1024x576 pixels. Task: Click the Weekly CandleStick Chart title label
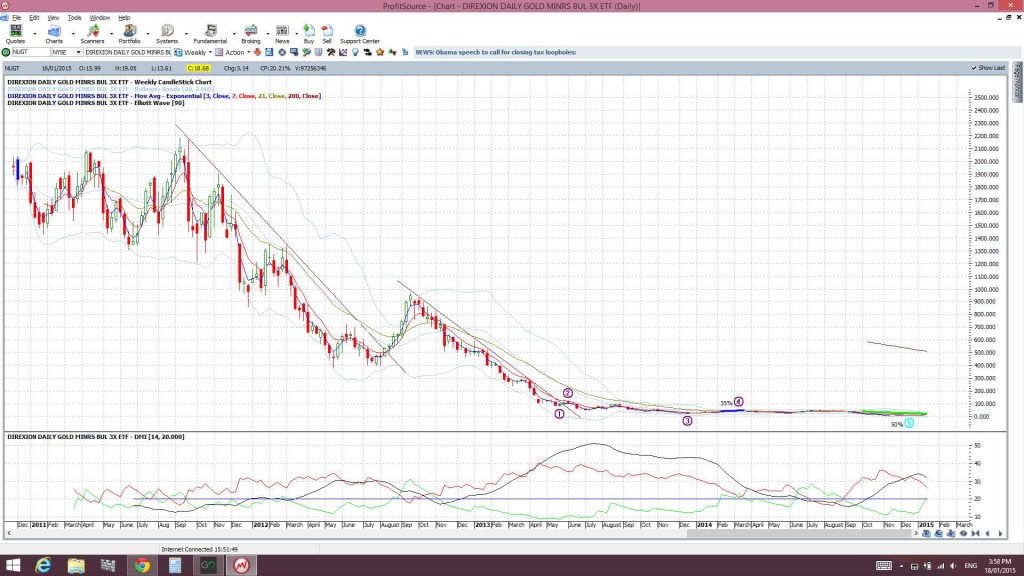point(109,82)
